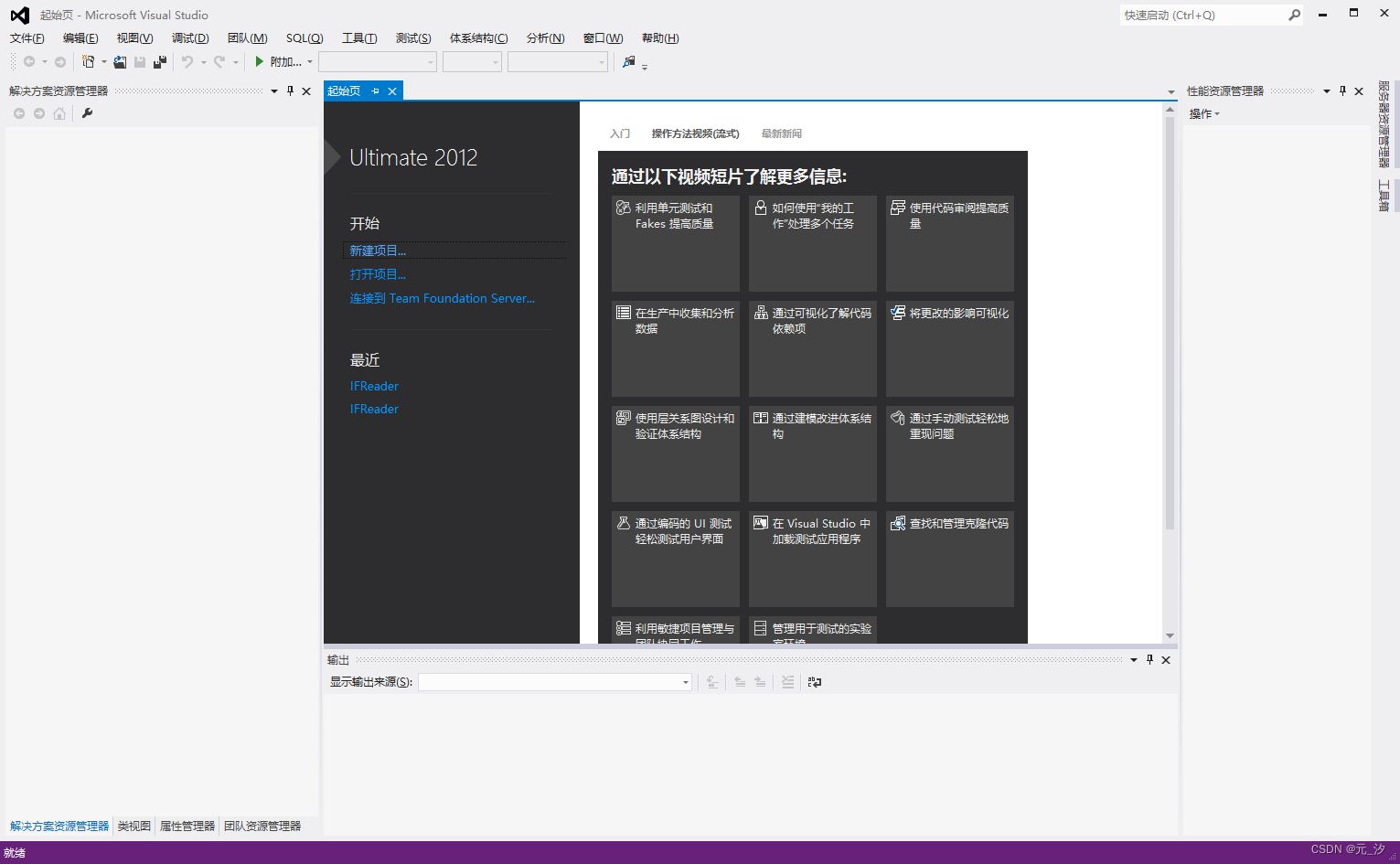Click Solution Explorer forward arrow icon

(x=39, y=113)
